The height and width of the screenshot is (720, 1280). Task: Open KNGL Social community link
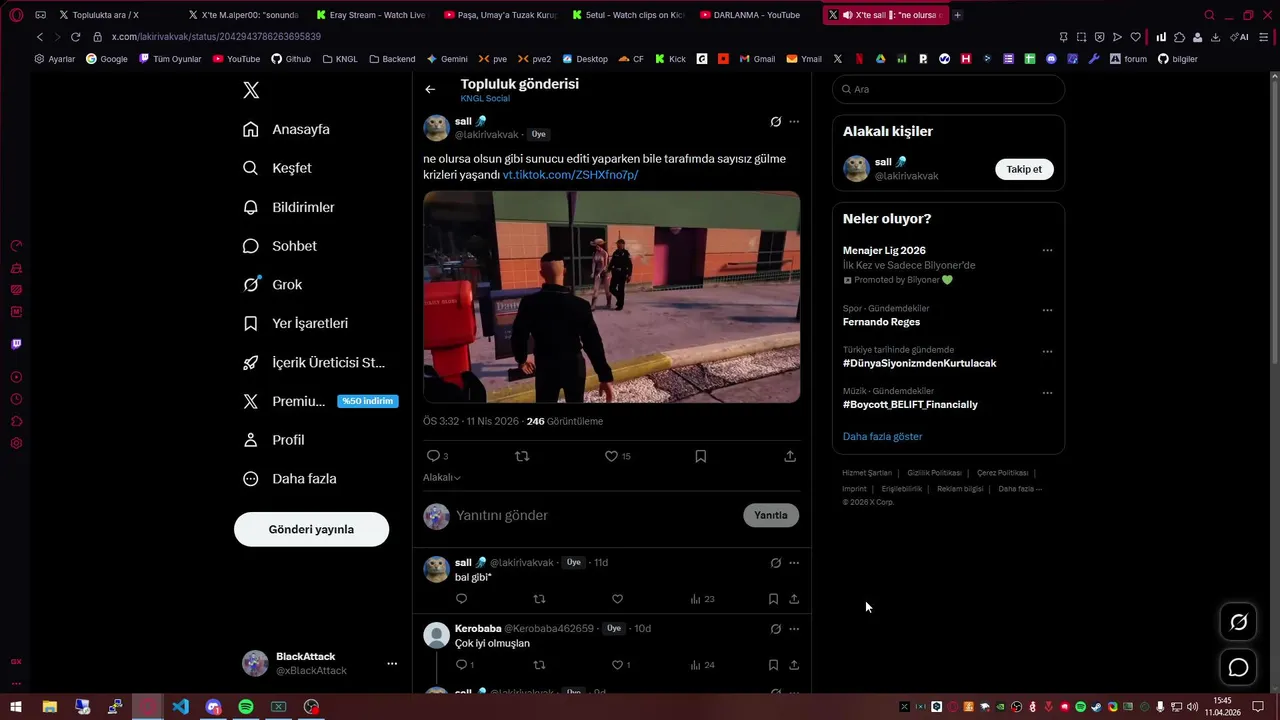point(485,99)
